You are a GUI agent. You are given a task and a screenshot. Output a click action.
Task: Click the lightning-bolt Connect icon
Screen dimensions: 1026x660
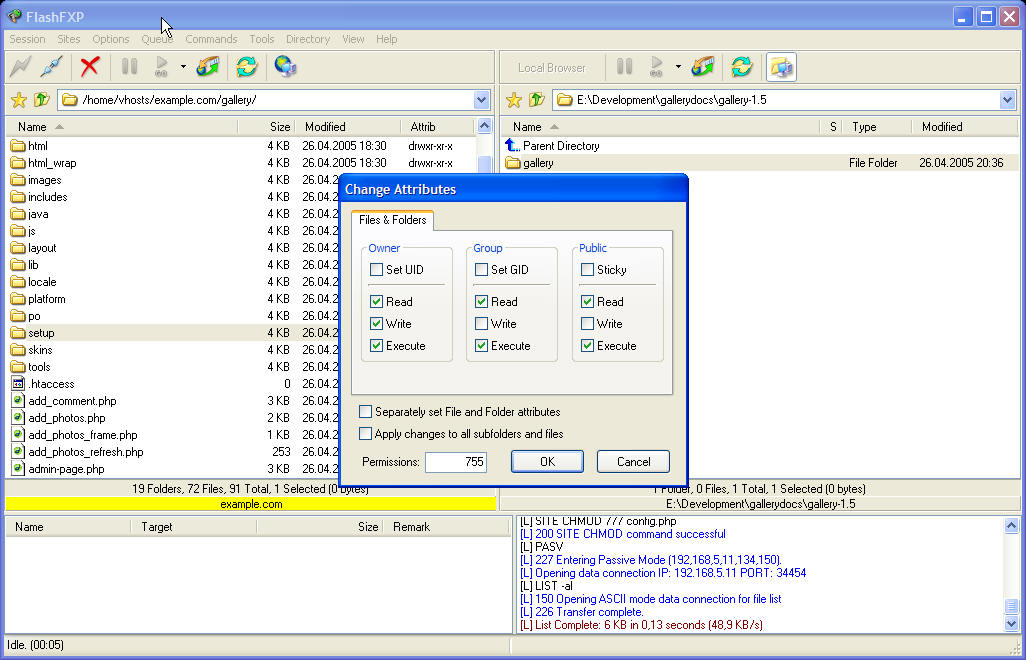[20, 66]
